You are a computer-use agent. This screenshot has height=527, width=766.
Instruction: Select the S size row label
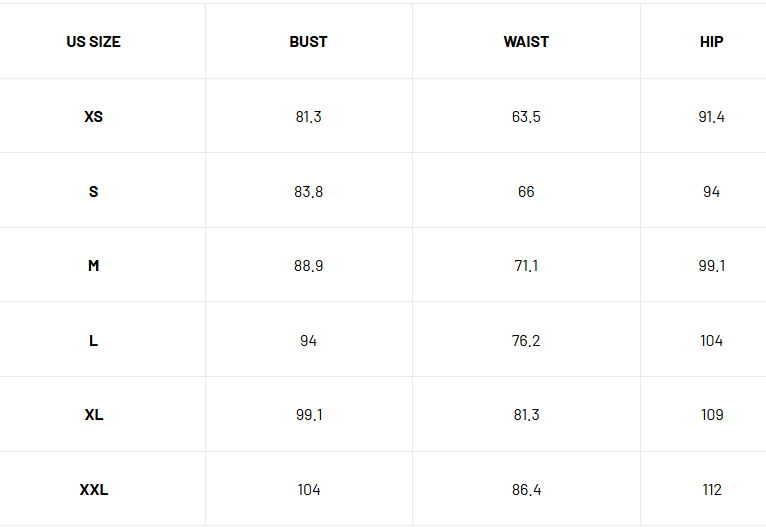tap(93, 191)
